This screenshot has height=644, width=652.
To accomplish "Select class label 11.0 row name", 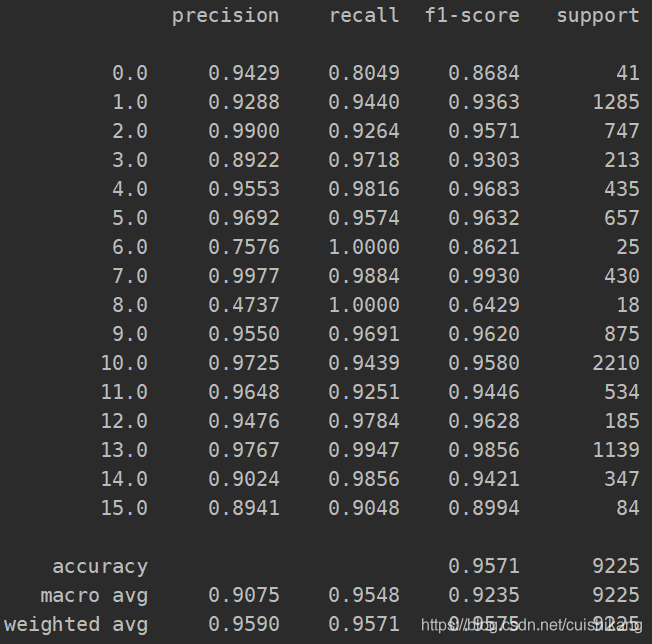I will point(124,392).
